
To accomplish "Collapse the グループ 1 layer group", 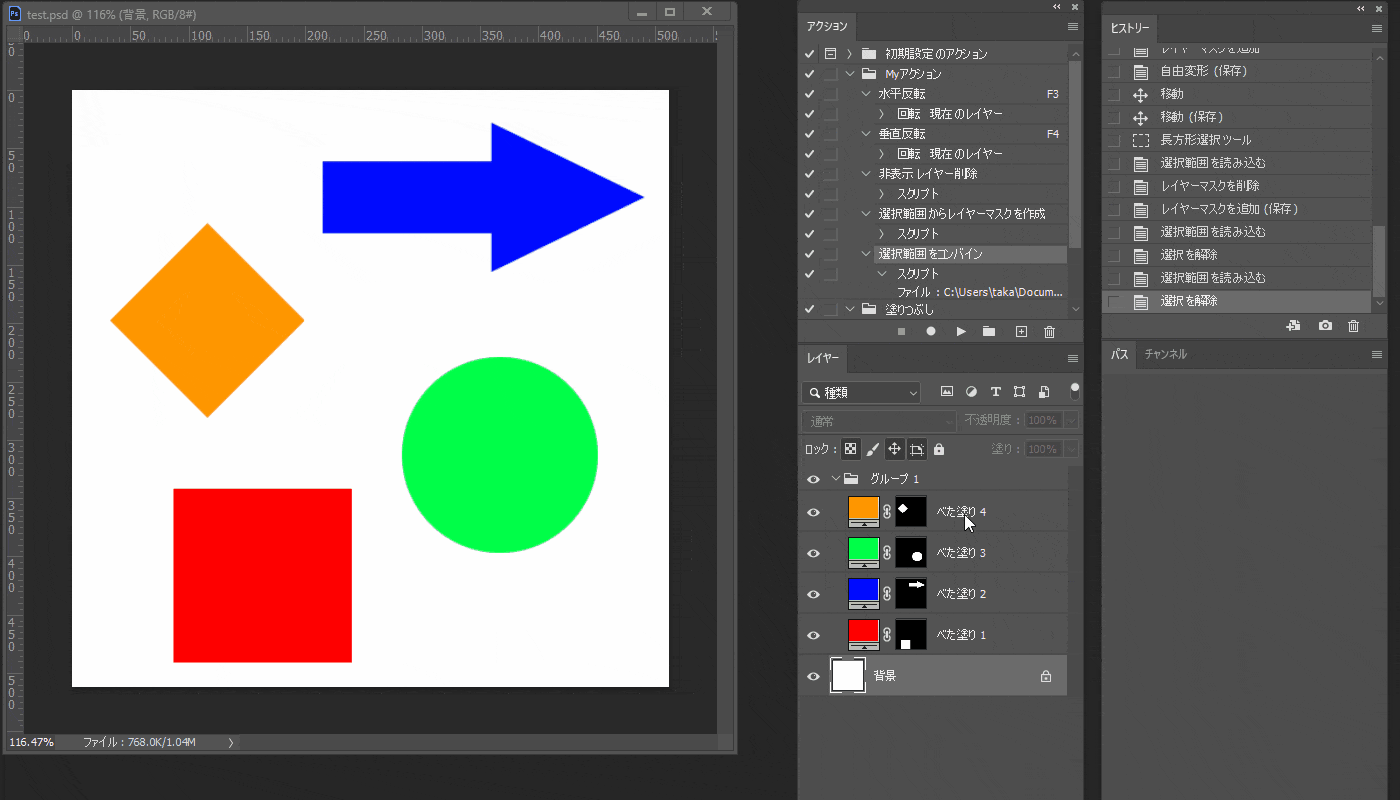I will (x=835, y=479).
